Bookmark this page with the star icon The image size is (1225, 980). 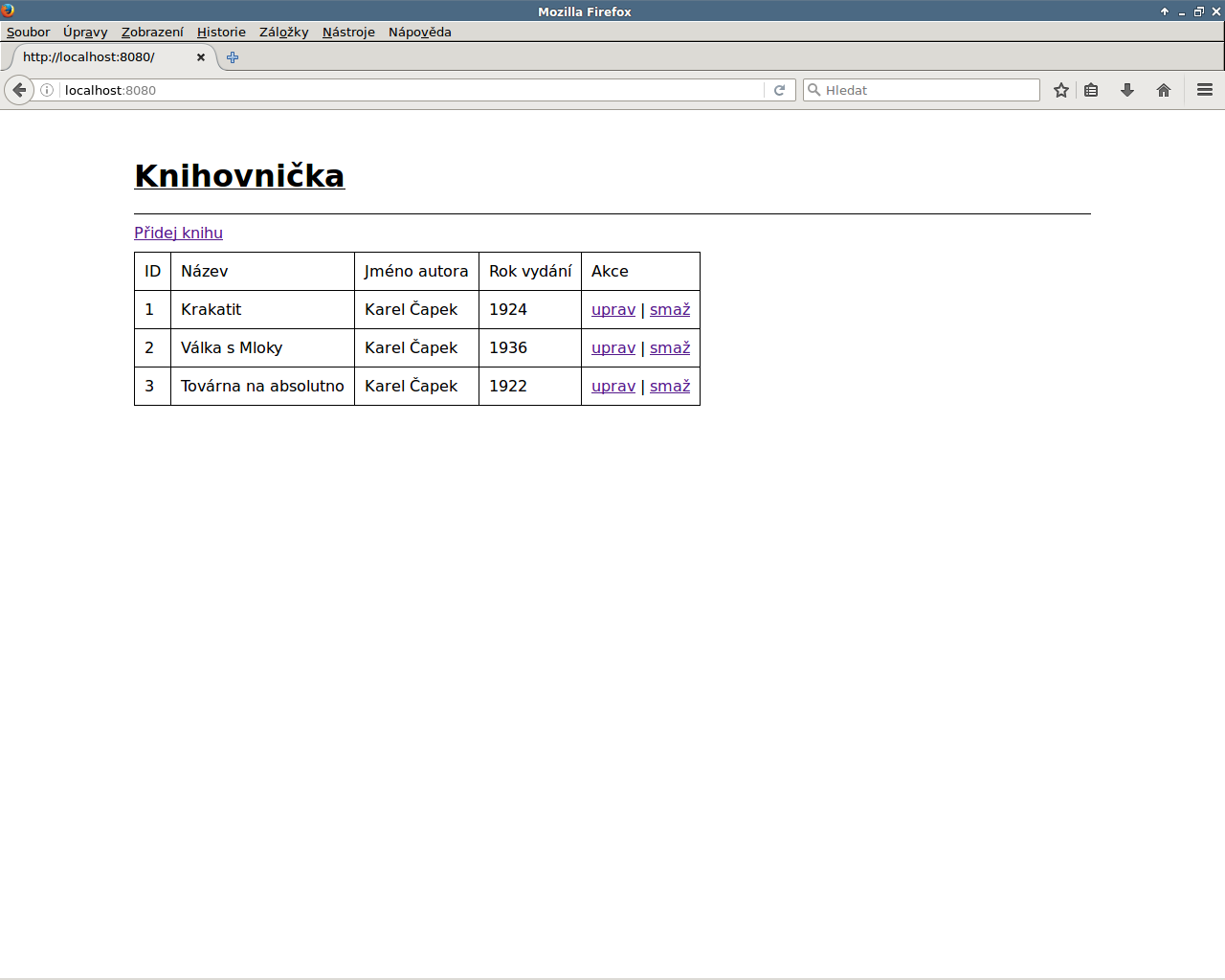pos(1060,90)
